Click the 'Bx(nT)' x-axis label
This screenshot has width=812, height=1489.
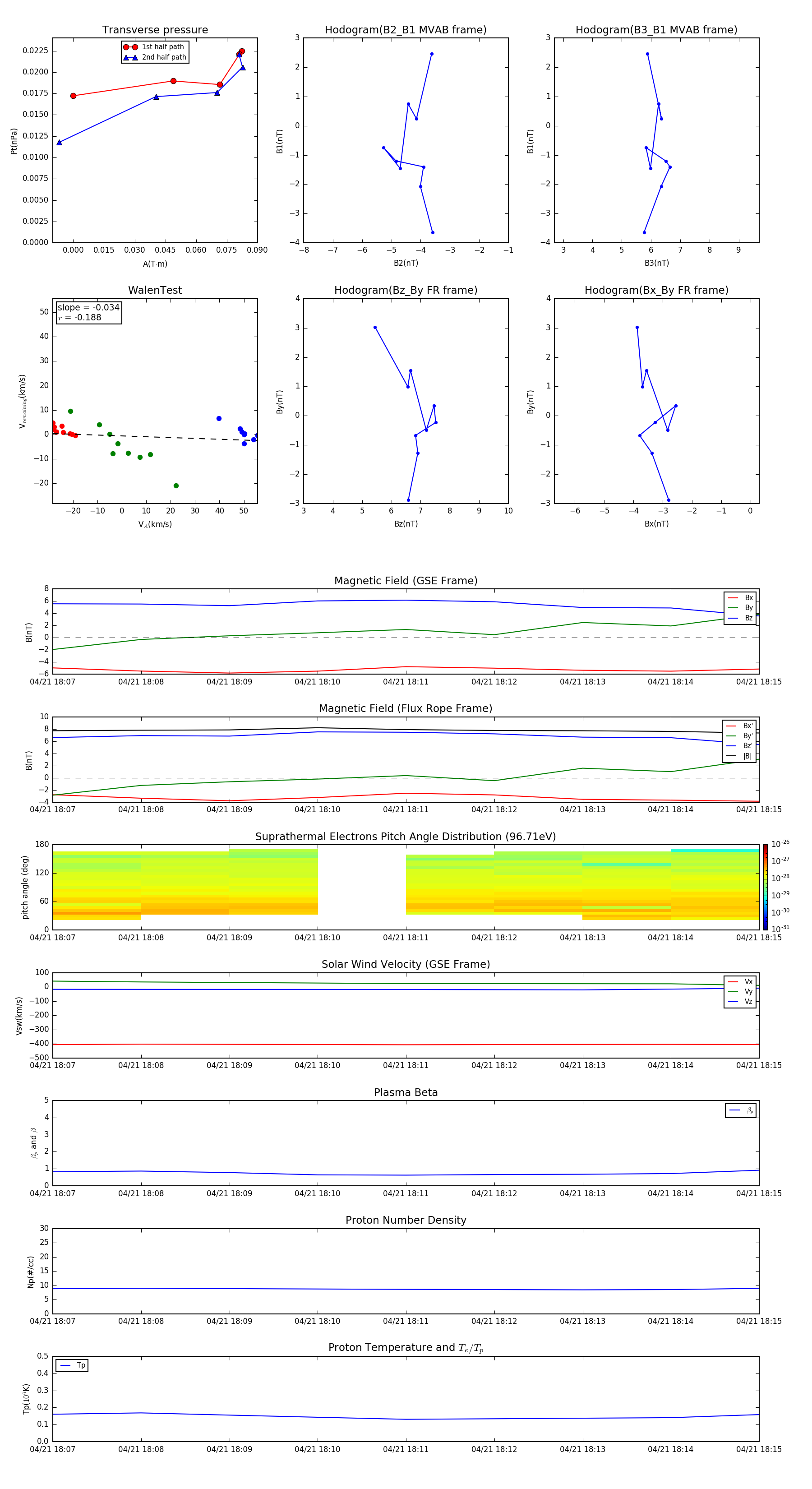[x=656, y=524]
